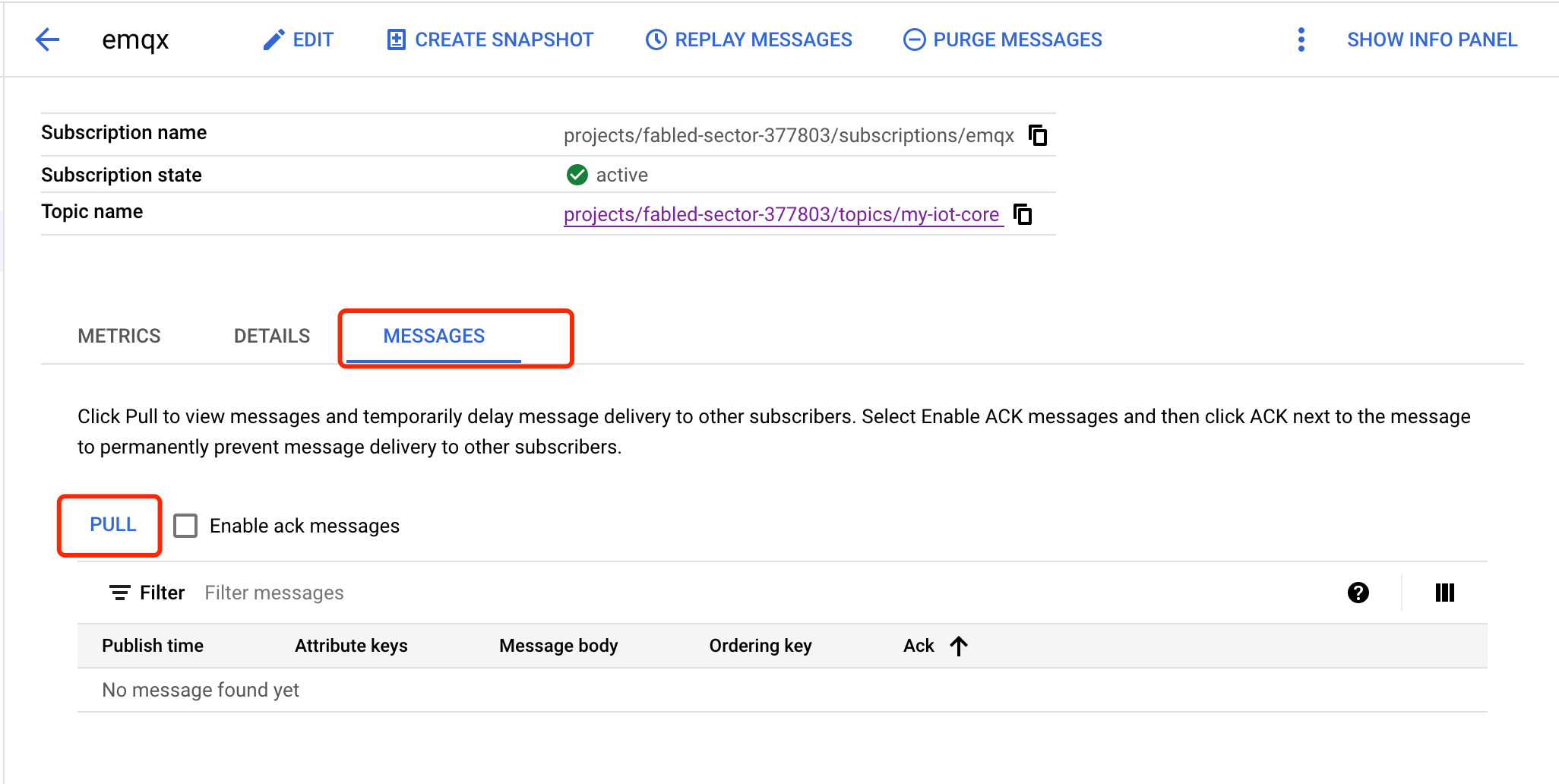
Task: Click the Replay Messages clock icon
Action: click(656, 40)
